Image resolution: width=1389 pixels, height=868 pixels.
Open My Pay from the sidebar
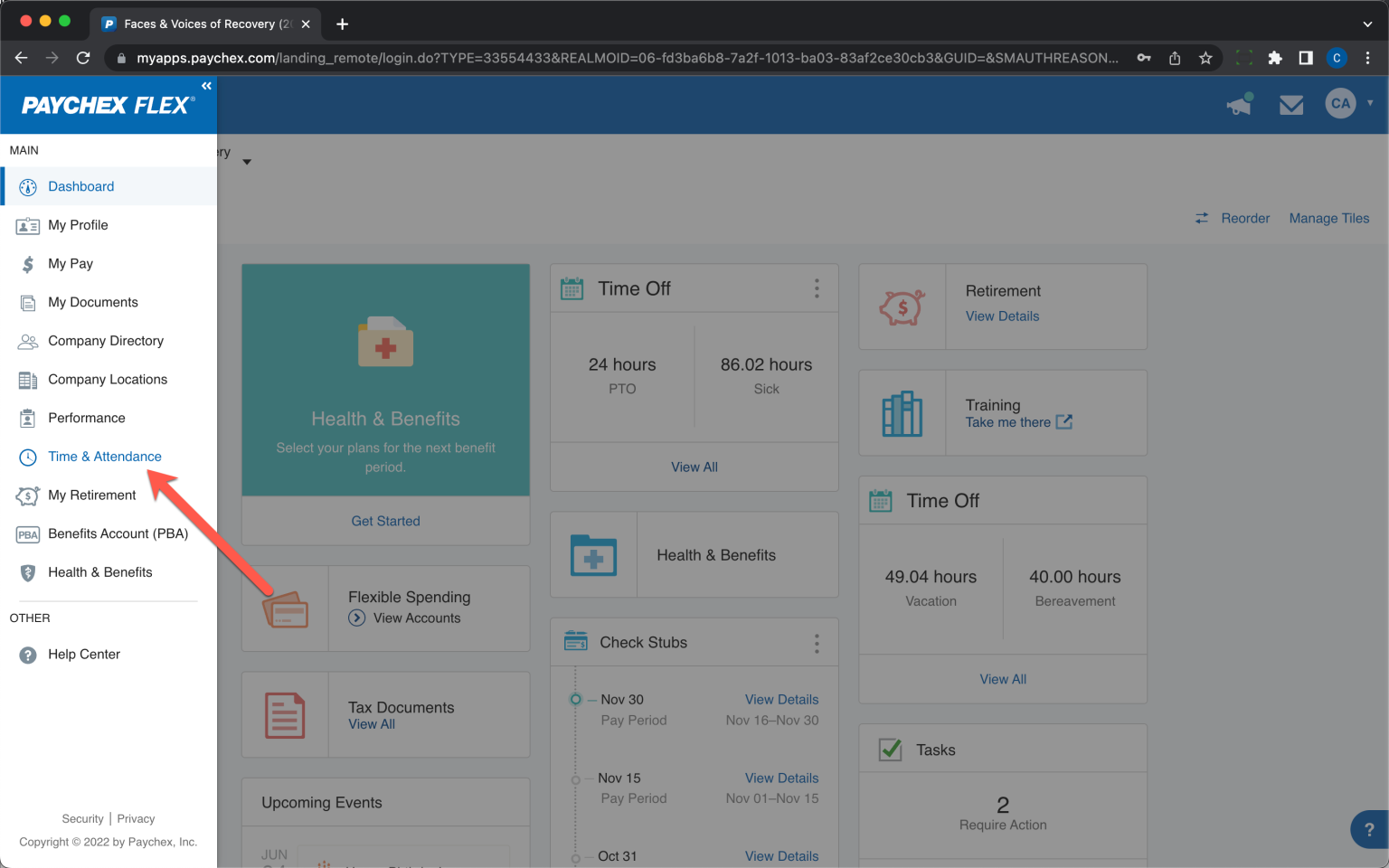(71, 264)
